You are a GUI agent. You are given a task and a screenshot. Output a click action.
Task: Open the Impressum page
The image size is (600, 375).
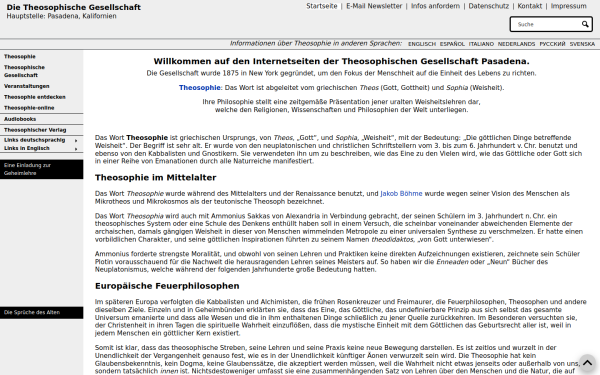tap(569, 6)
